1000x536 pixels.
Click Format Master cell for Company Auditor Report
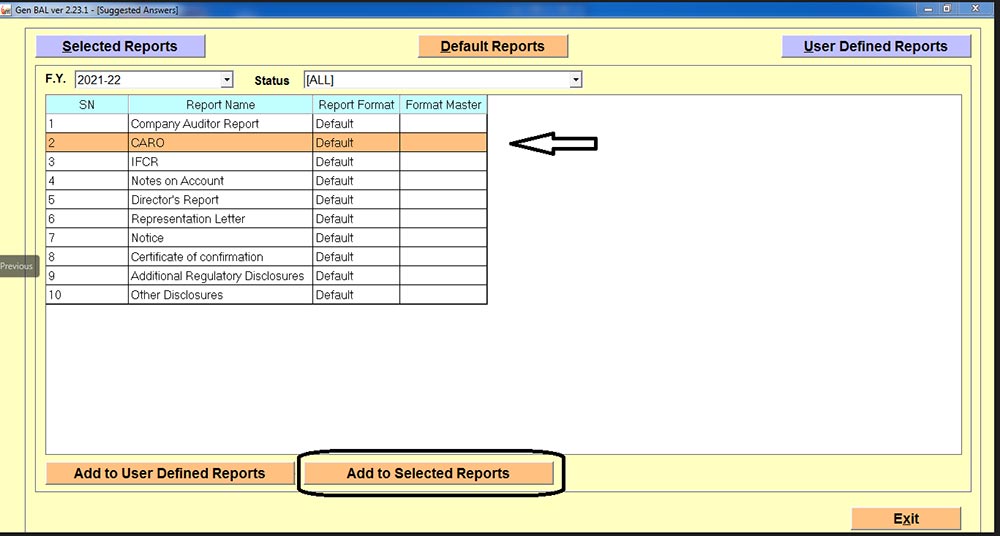tap(444, 124)
